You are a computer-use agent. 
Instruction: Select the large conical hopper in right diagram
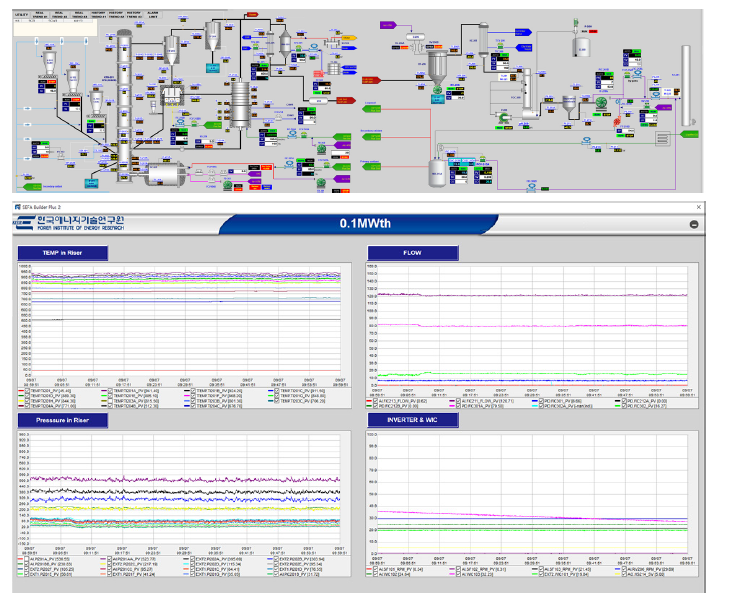tap(438, 66)
